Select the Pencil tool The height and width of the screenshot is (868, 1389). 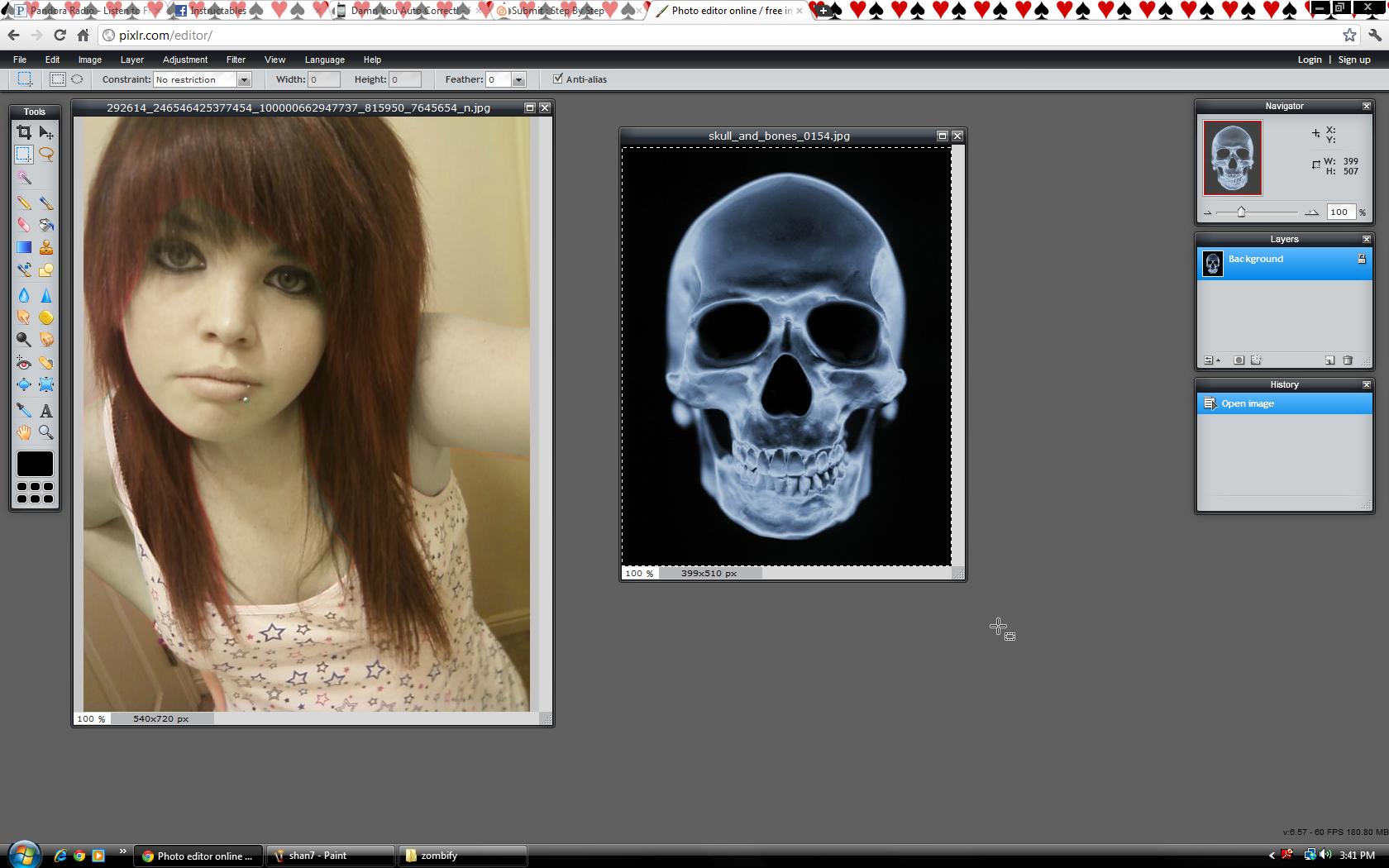pos(24,203)
